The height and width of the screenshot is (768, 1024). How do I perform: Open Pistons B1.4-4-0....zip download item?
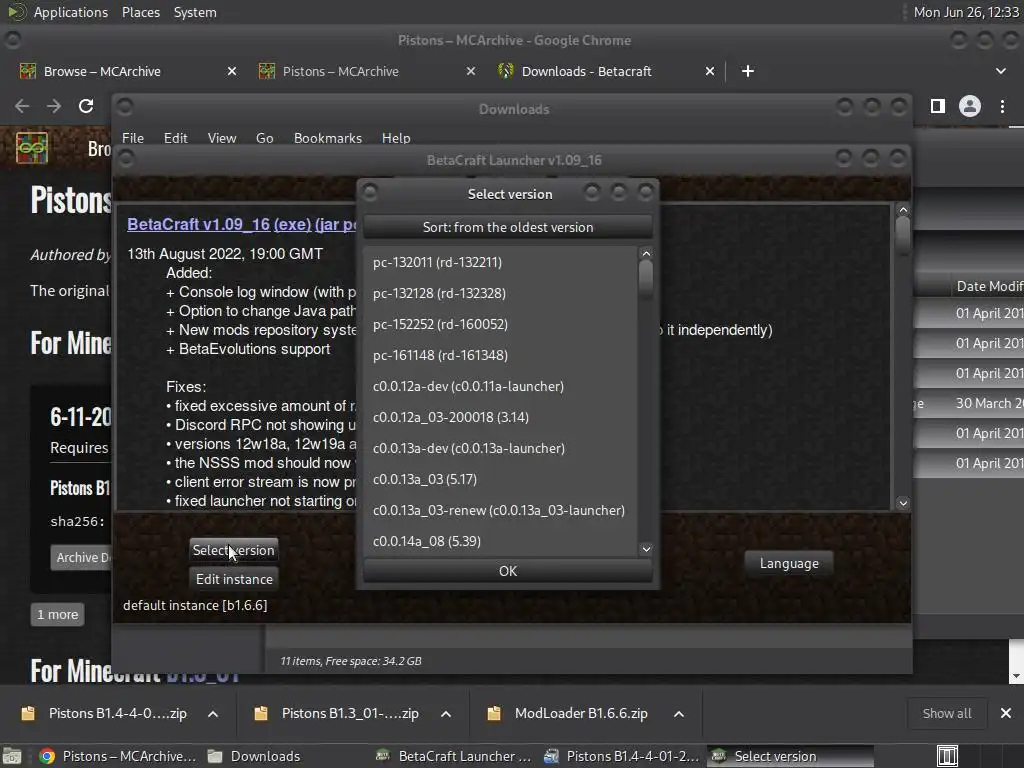[104, 714]
